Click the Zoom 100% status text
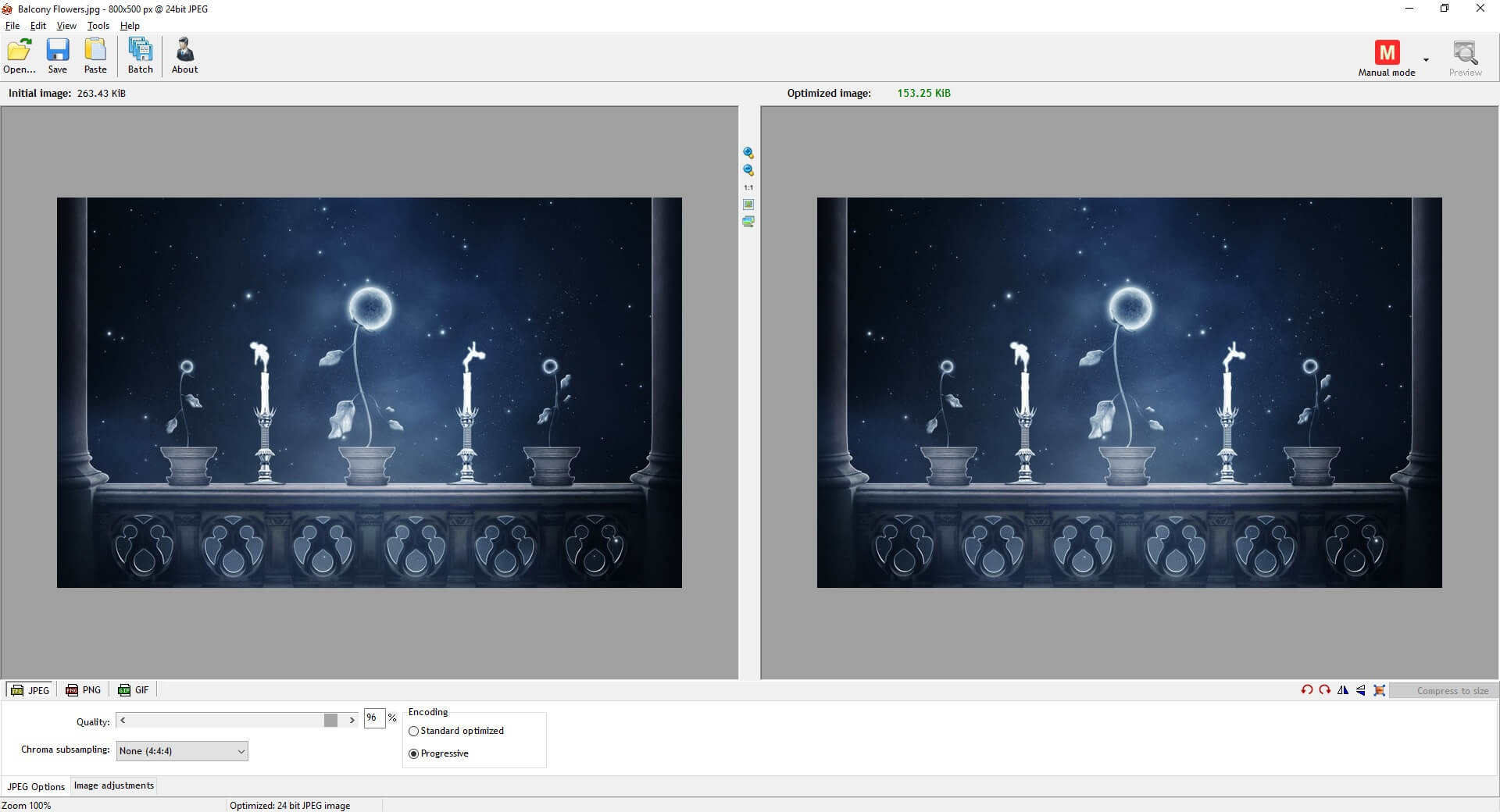1500x812 pixels. point(27,805)
